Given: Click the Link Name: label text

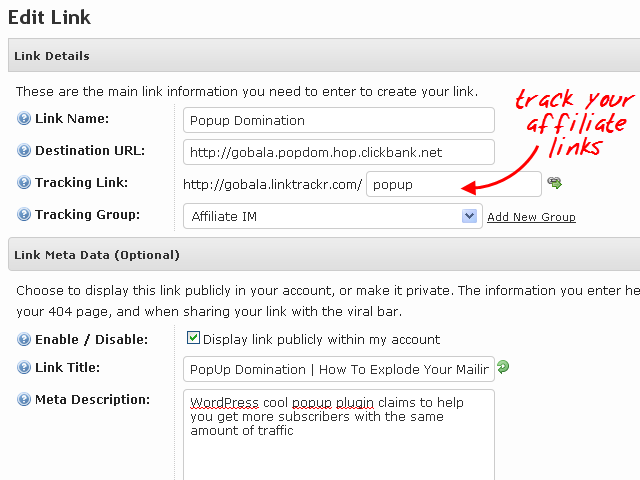Looking at the screenshot, I should pos(72,119).
